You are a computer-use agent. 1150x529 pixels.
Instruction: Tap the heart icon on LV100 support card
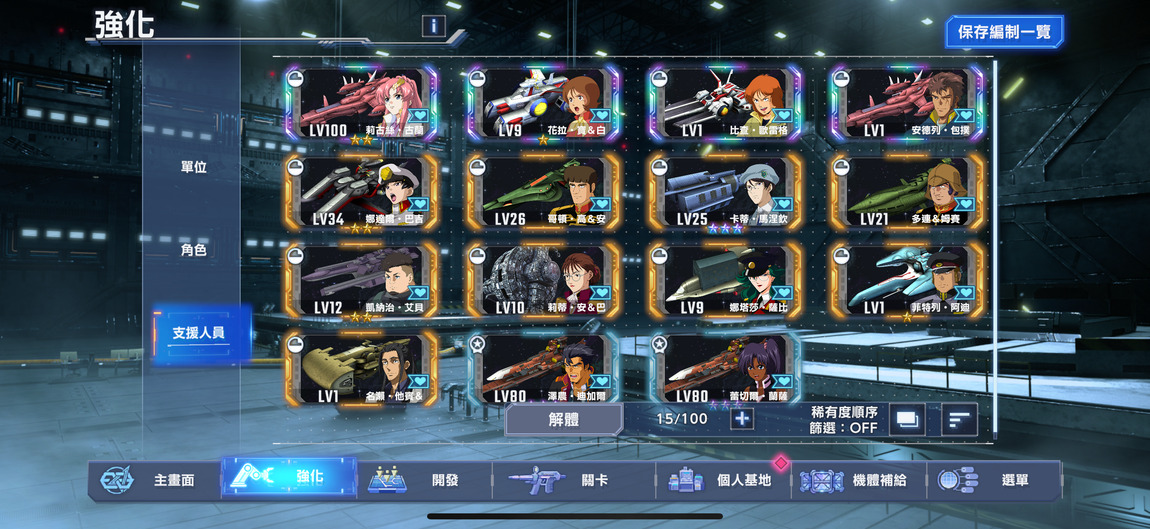pos(418,115)
